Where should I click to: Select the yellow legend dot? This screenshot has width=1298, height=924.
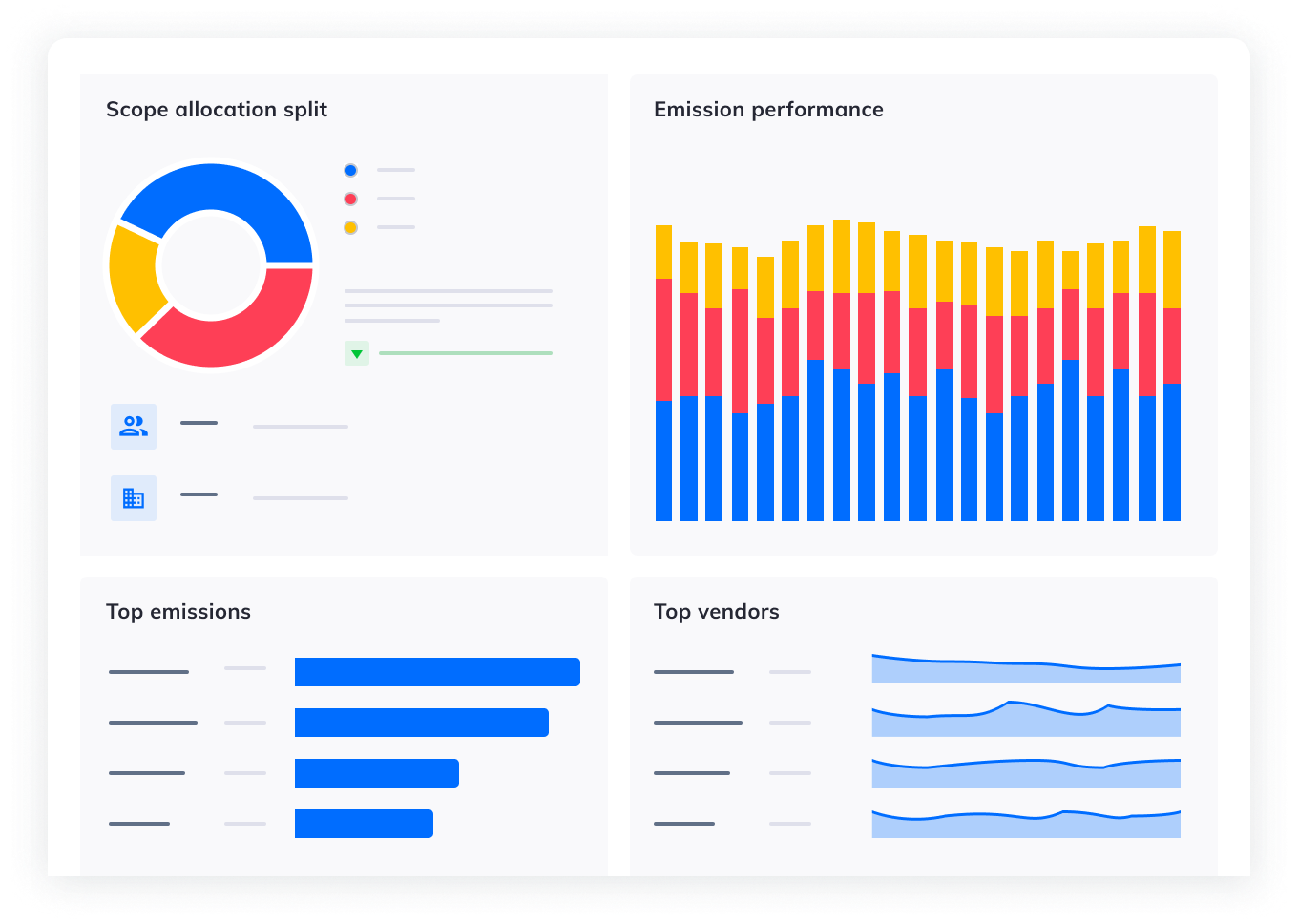350,228
